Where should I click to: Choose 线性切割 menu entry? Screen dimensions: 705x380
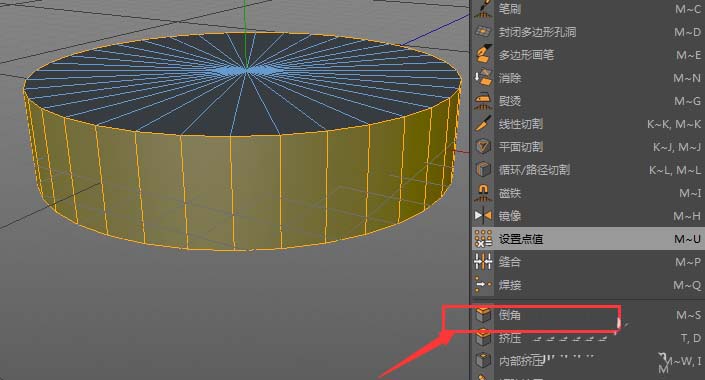coord(588,124)
